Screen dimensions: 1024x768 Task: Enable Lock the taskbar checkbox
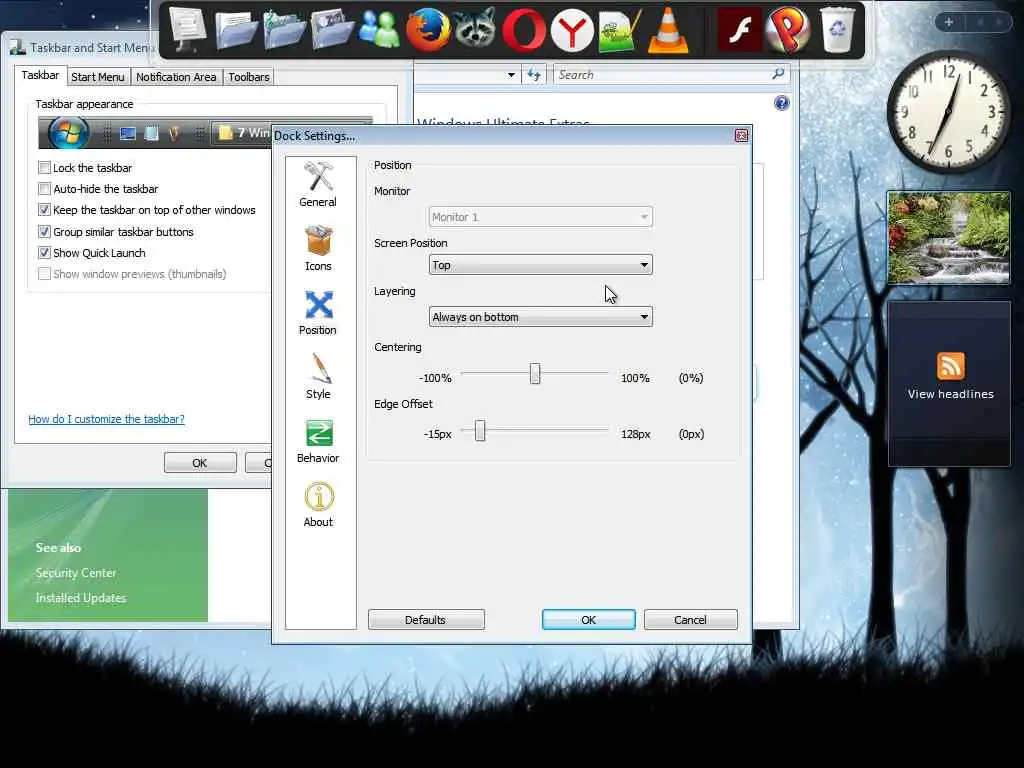click(x=44, y=168)
